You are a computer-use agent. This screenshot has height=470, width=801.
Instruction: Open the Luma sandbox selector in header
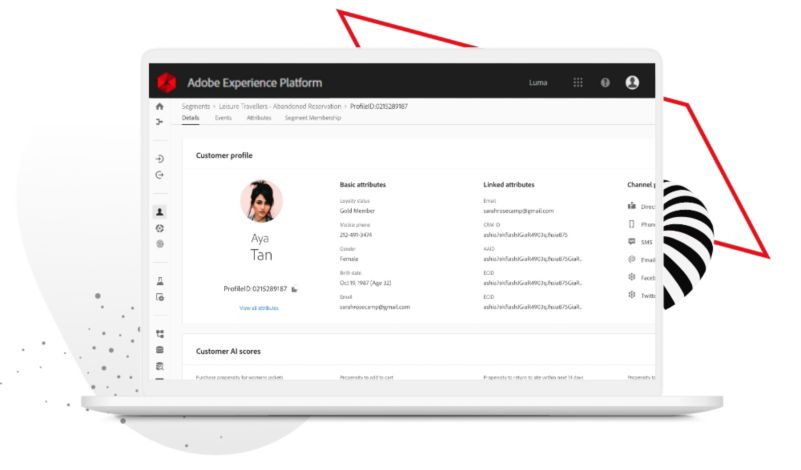538,82
